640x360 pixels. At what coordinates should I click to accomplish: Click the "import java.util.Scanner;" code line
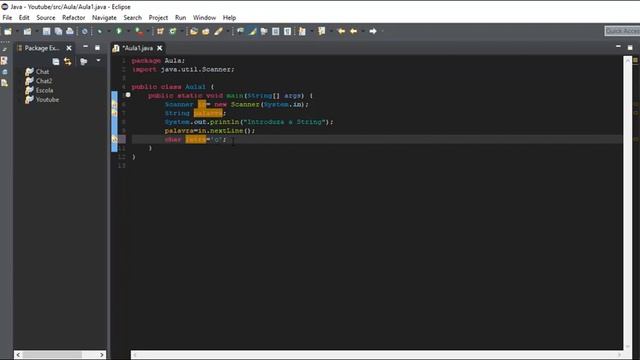[183, 69]
